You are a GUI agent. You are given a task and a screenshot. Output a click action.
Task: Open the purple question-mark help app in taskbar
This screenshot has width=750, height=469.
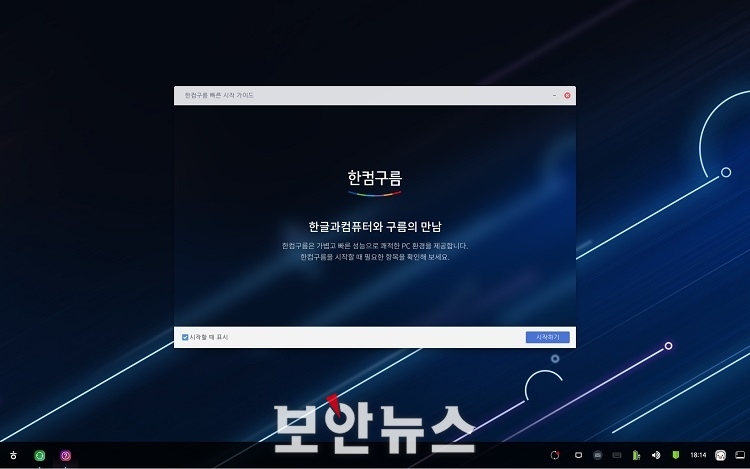click(x=66, y=456)
